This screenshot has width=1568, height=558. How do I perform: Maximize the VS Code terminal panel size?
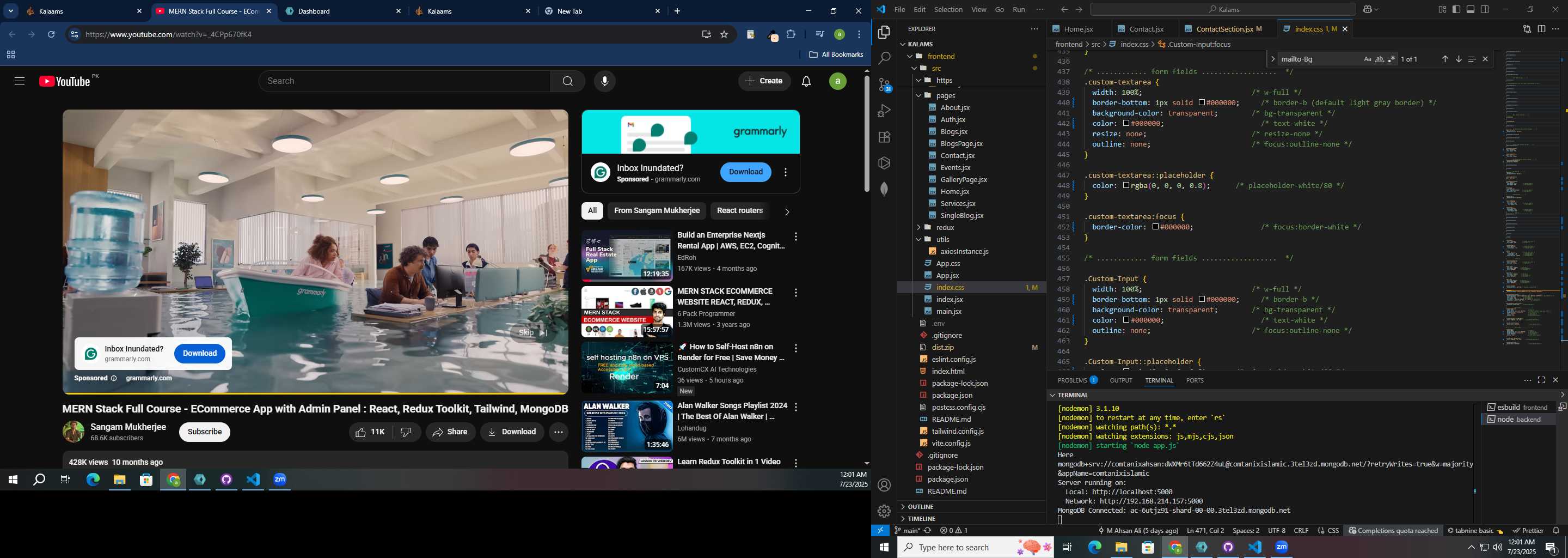click(1541, 380)
